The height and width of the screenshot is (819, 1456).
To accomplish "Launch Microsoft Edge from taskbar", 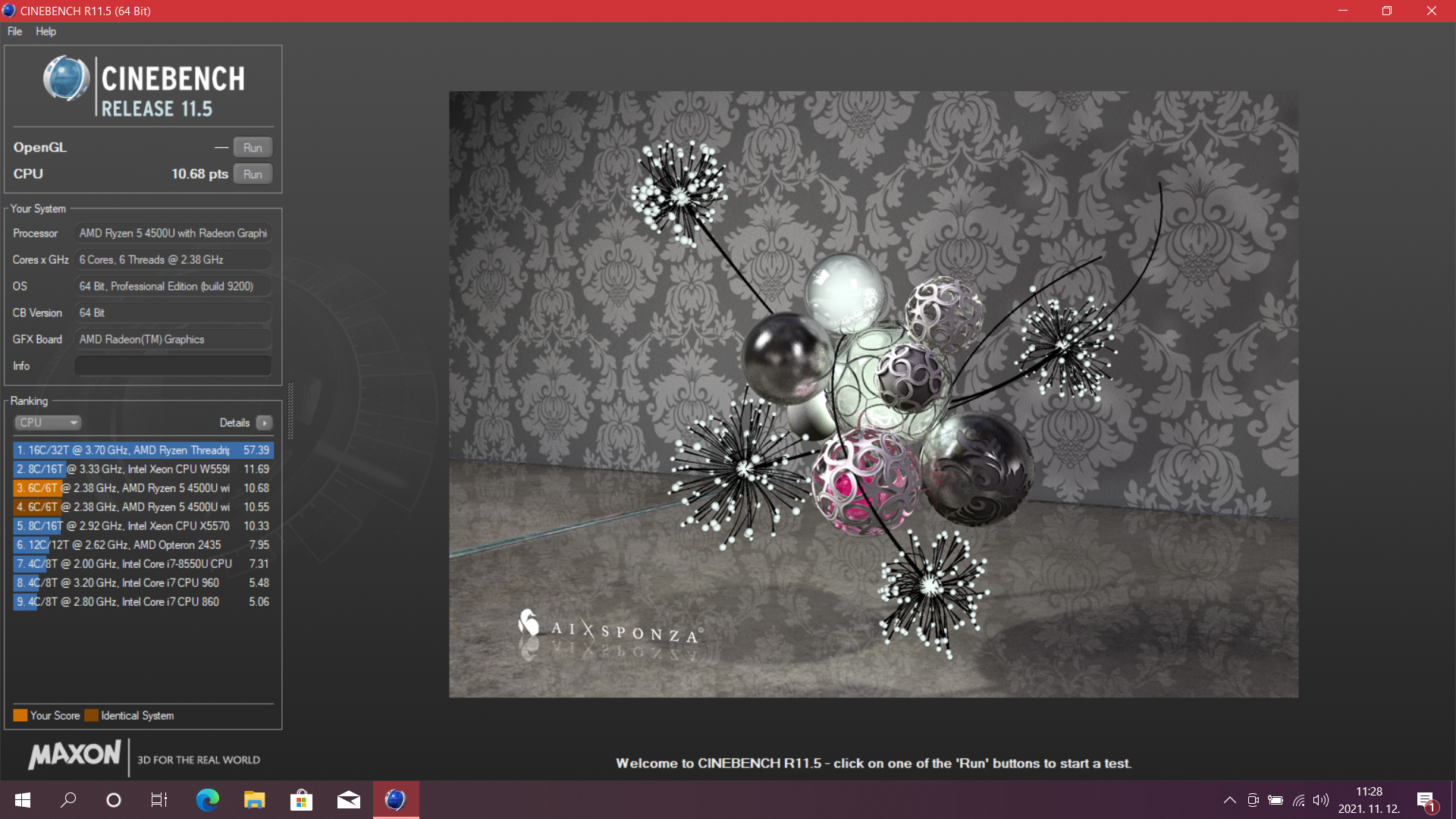I will pos(207,800).
